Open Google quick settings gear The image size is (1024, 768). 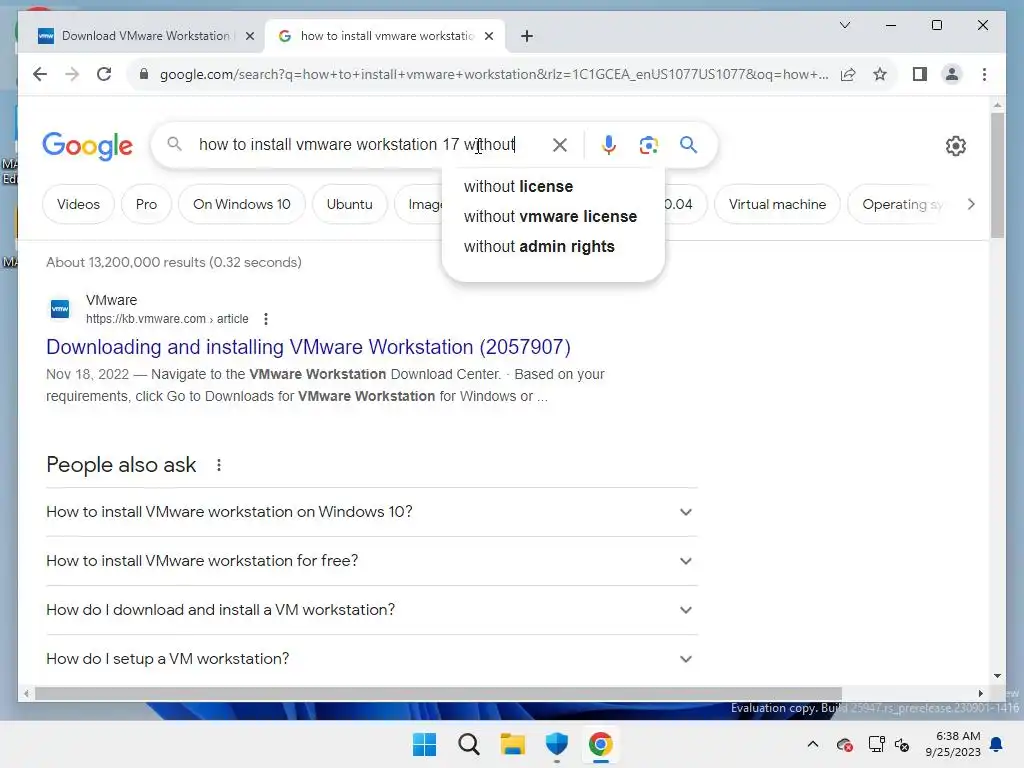[x=955, y=146]
